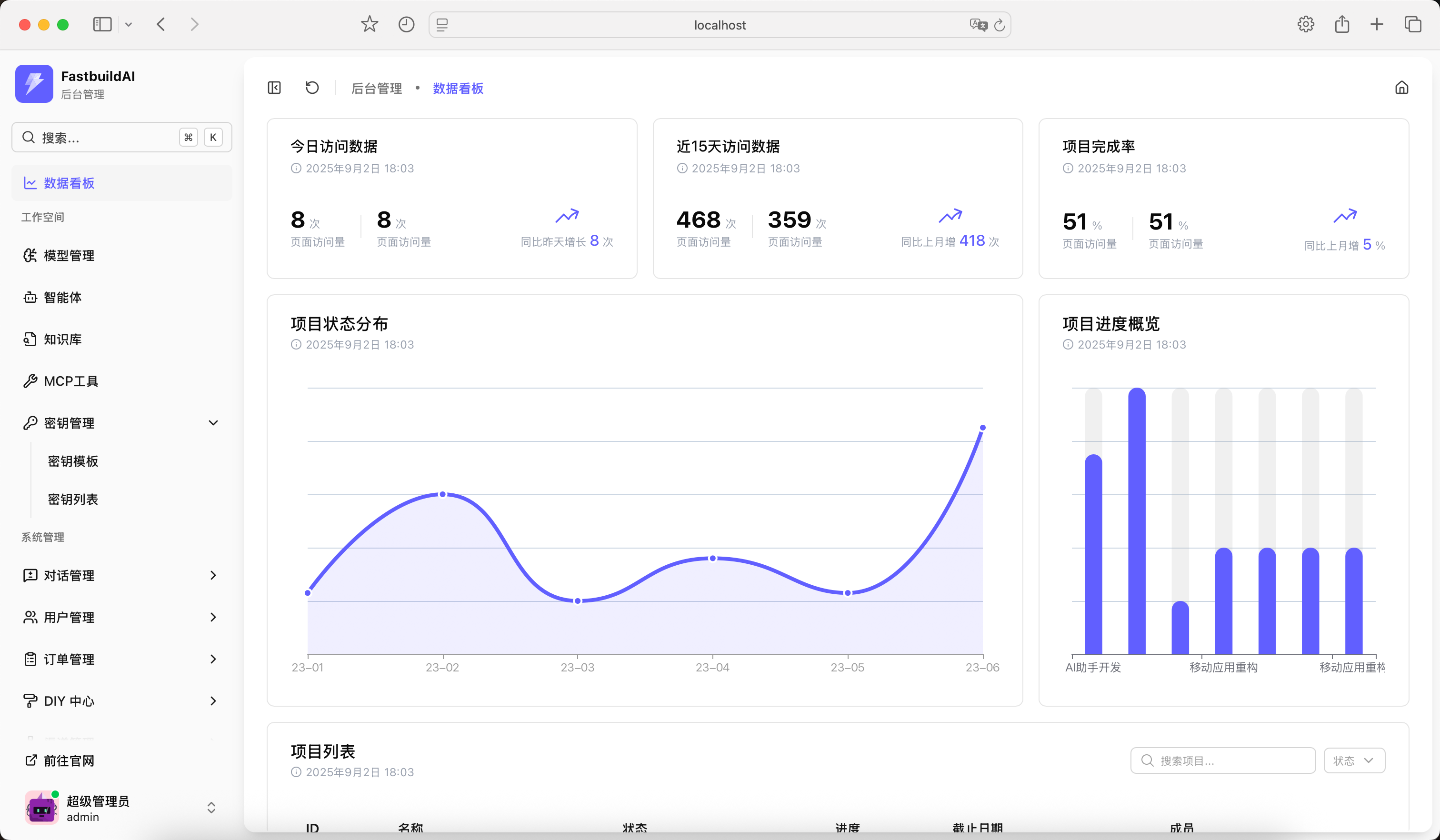Collapse the 密钥管理 submenu chevron

click(213, 423)
